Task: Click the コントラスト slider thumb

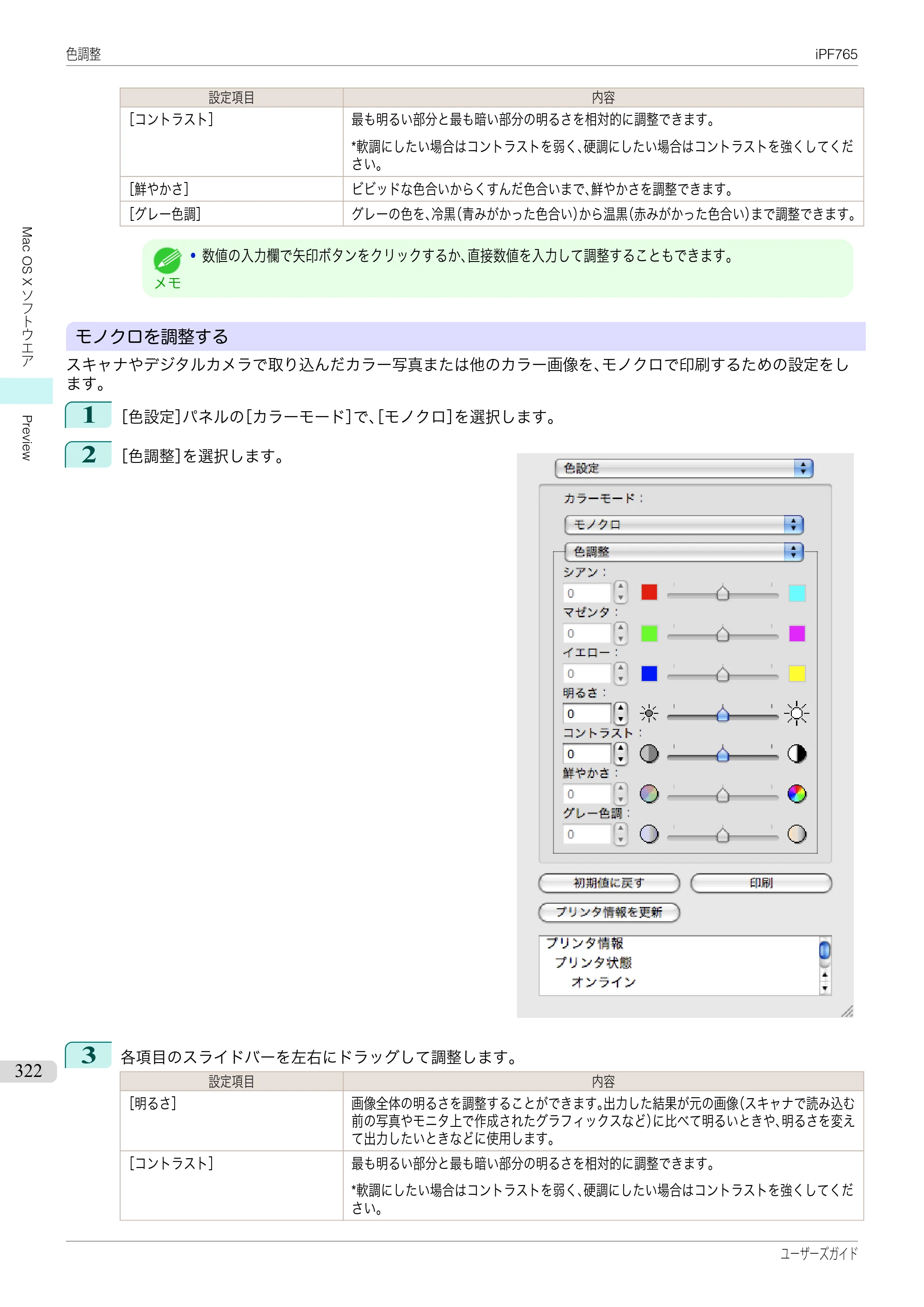Action: [722, 754]
